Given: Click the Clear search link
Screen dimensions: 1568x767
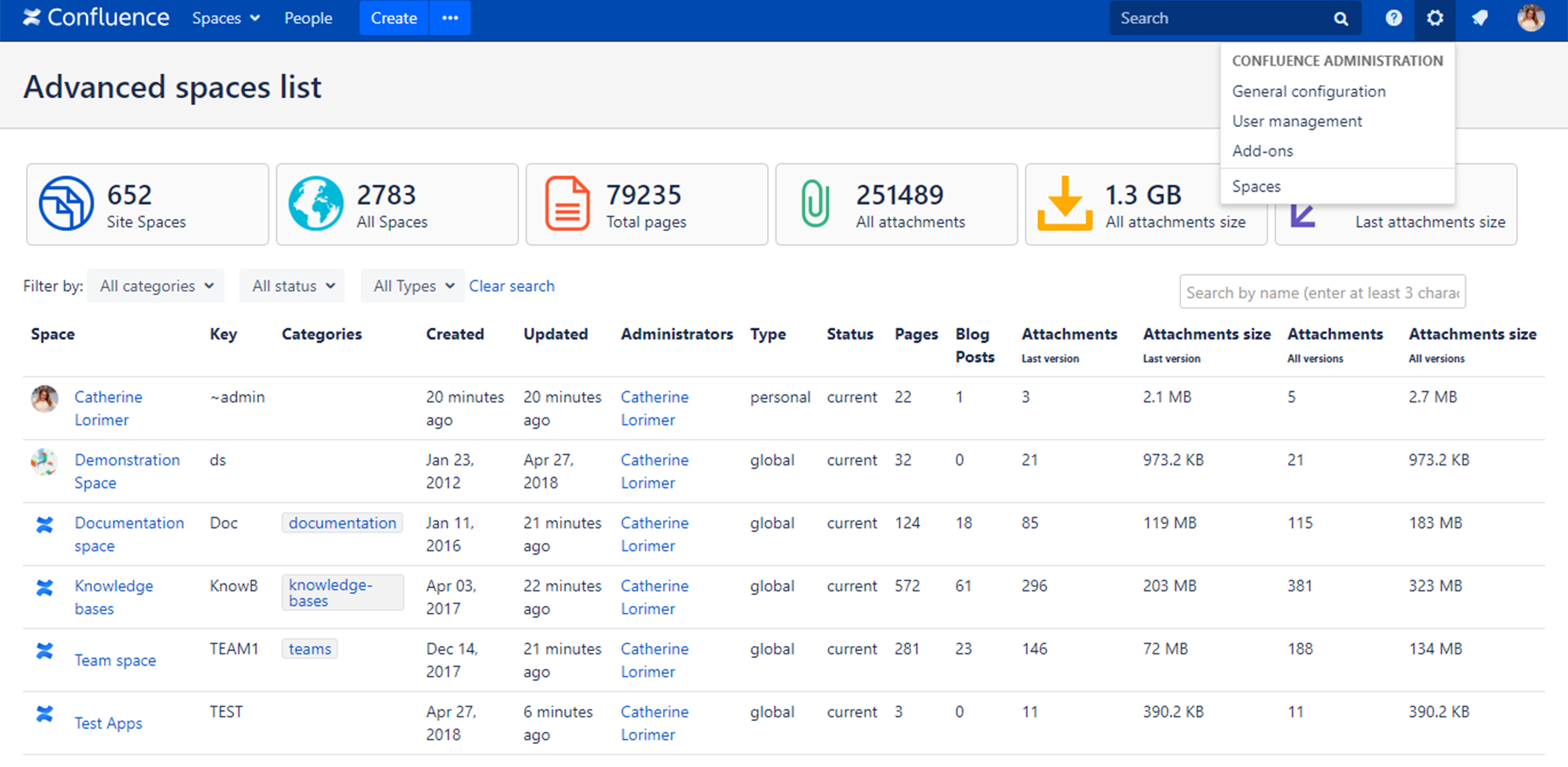Looking at the screenshot, I should tap(511, 286).
